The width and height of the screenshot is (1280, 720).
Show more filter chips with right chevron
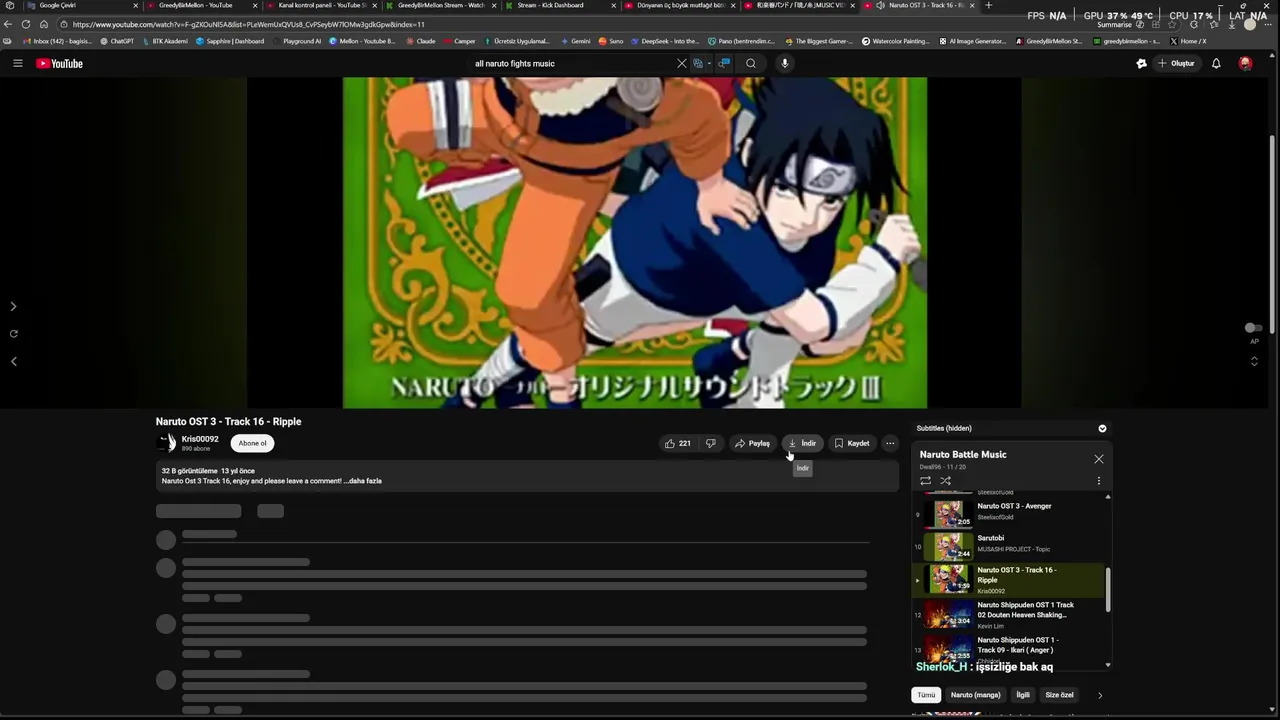pos(1100,695)
